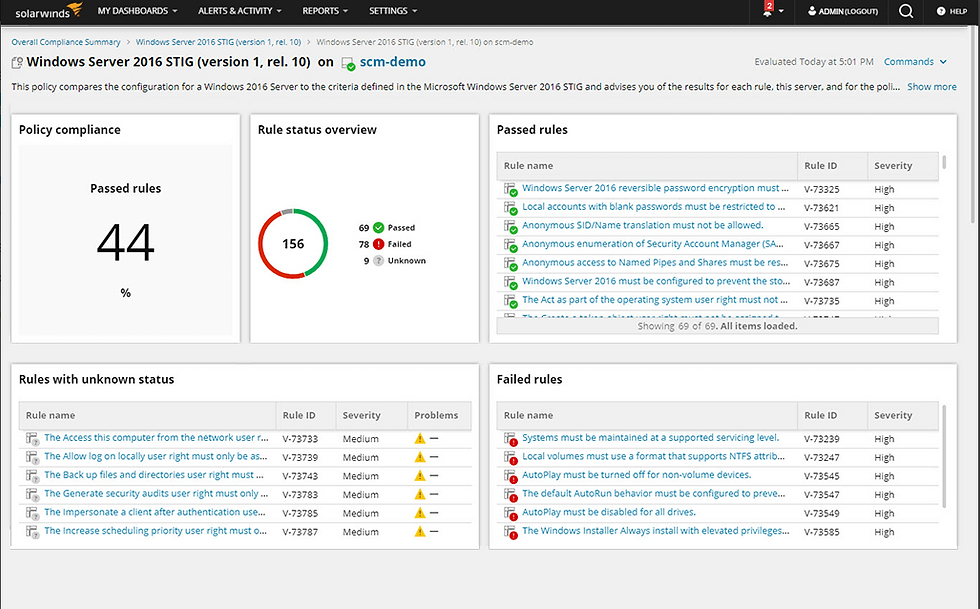The image size is (980, 609).
Task: Click the unknown status icon for rule V-73743
Action: tap(32, 476)
